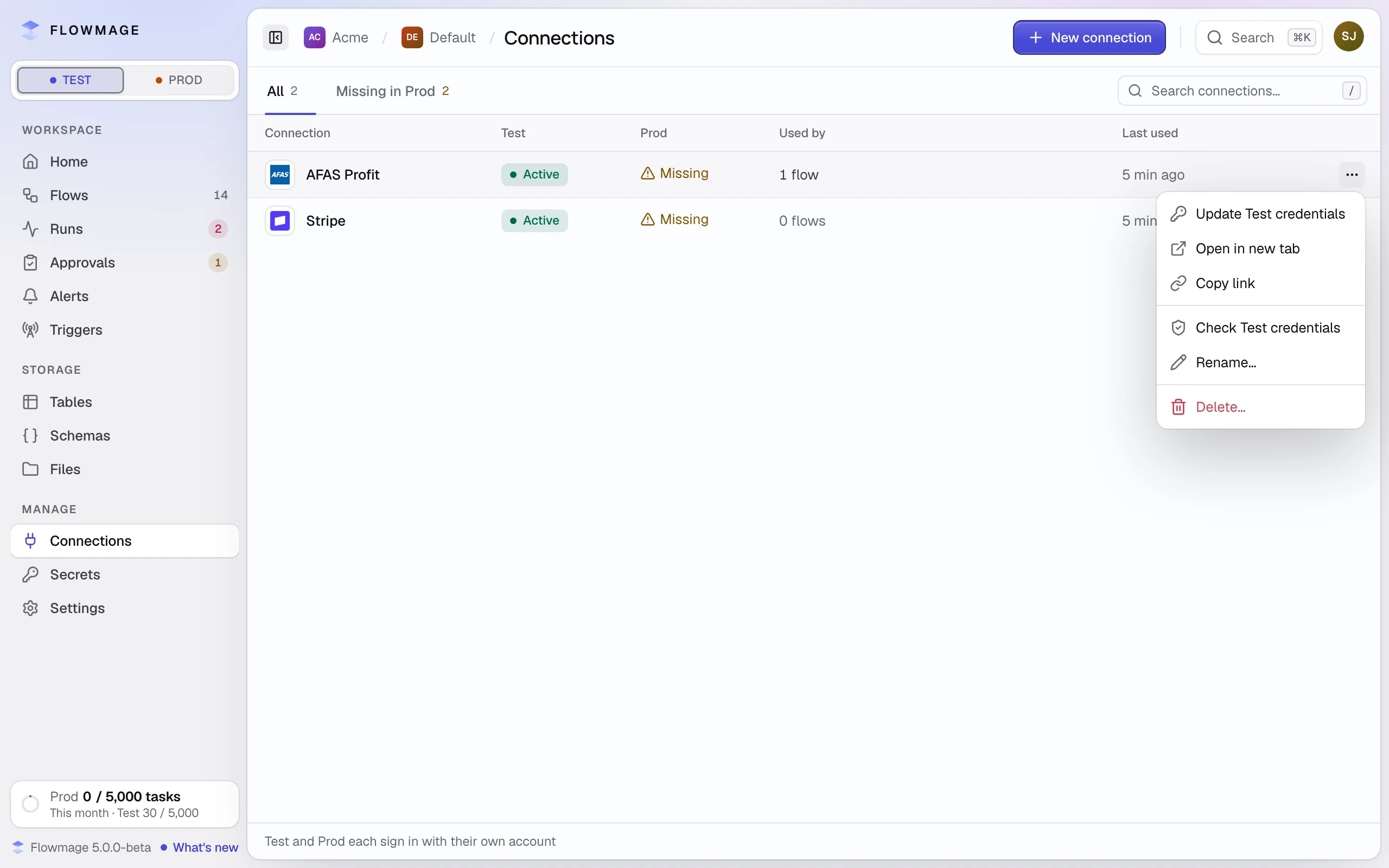Focus the Search connections input field
Image resolution: width=1389 pixels, height=868 pixels.
point(1242,91)
